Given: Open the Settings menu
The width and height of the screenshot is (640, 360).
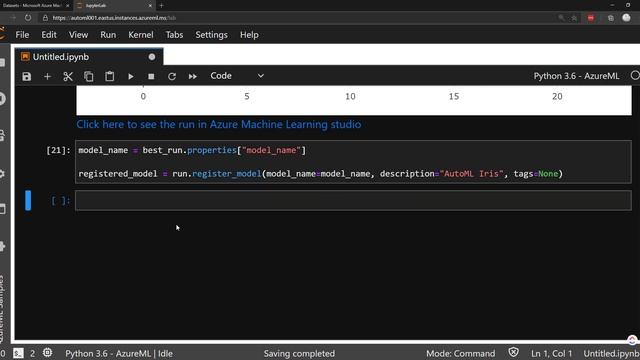Looking at the screenshot, I should (x=211, y=35).
